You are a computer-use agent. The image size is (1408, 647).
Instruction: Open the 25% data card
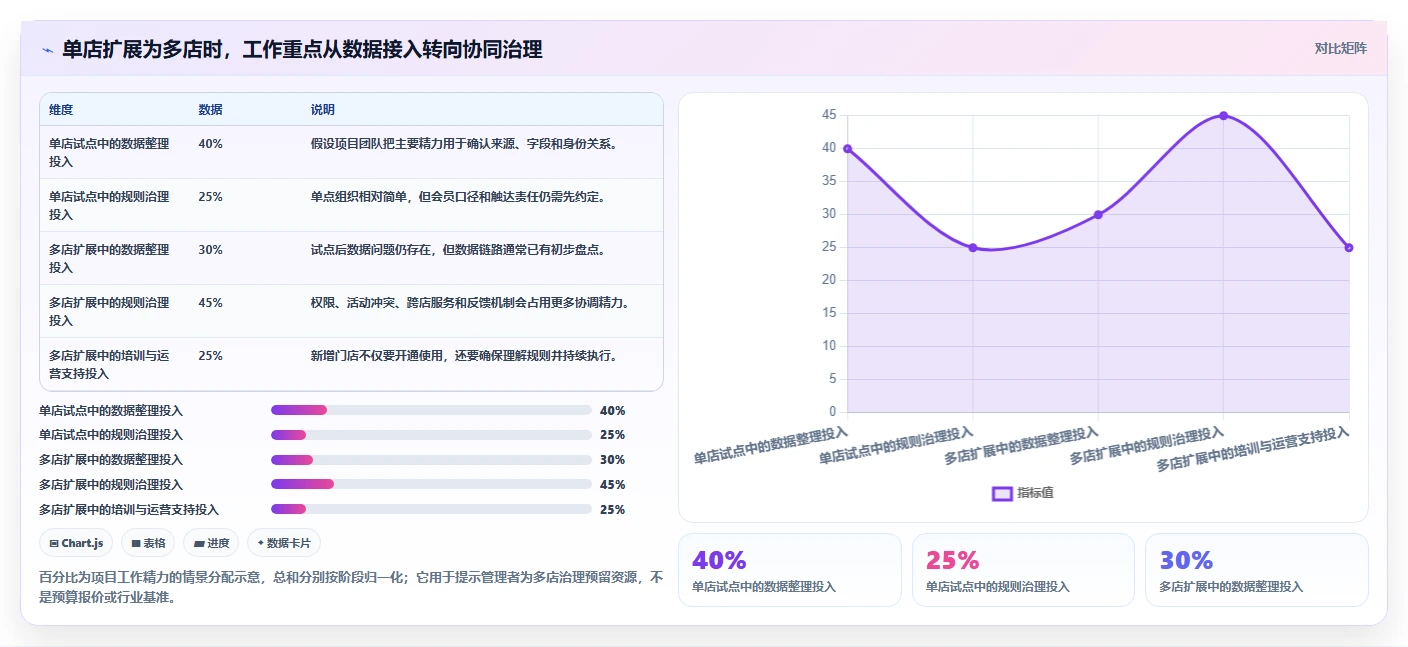click(x=1023, y=570)
